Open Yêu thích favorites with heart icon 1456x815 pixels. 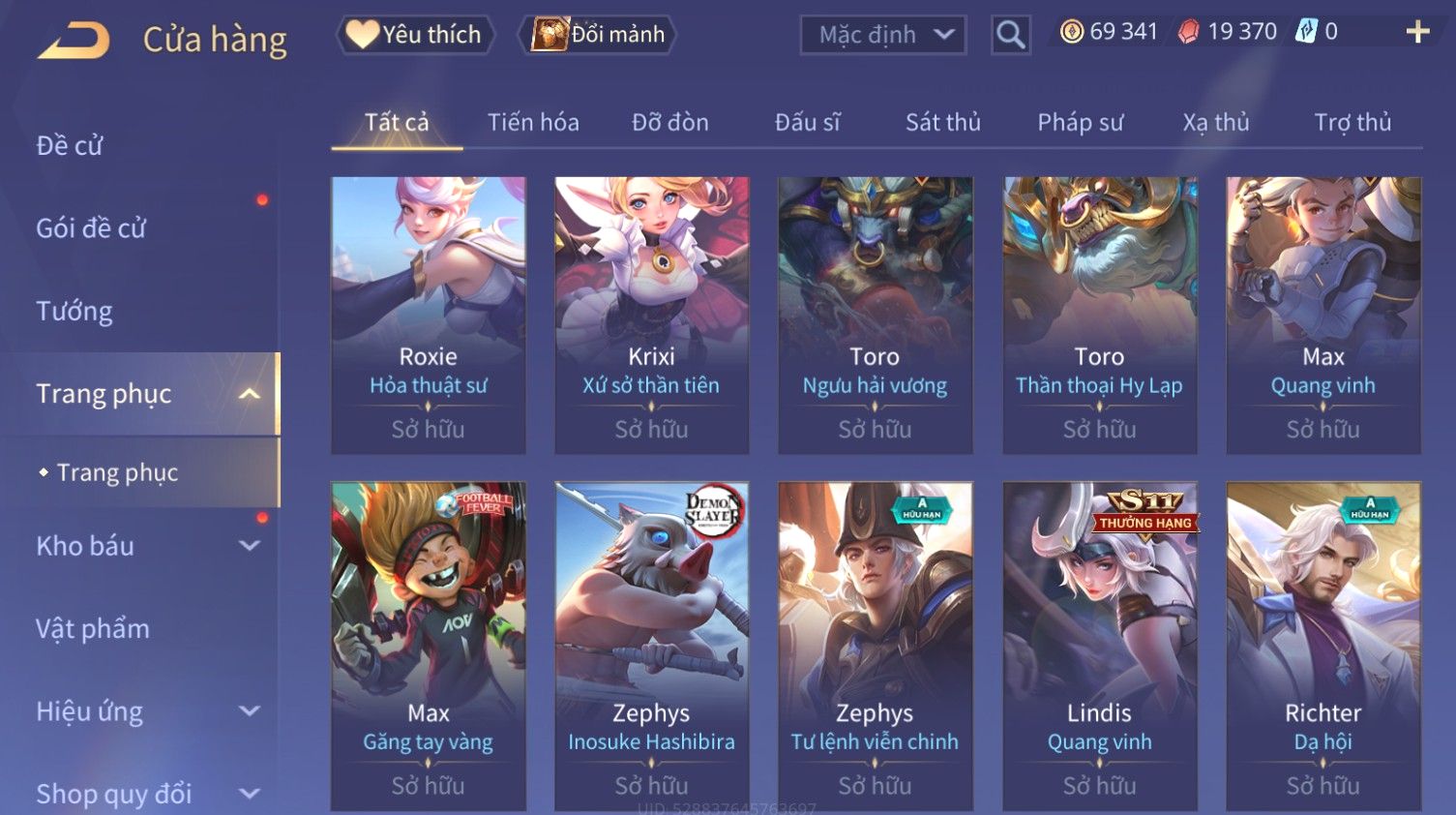415,35
